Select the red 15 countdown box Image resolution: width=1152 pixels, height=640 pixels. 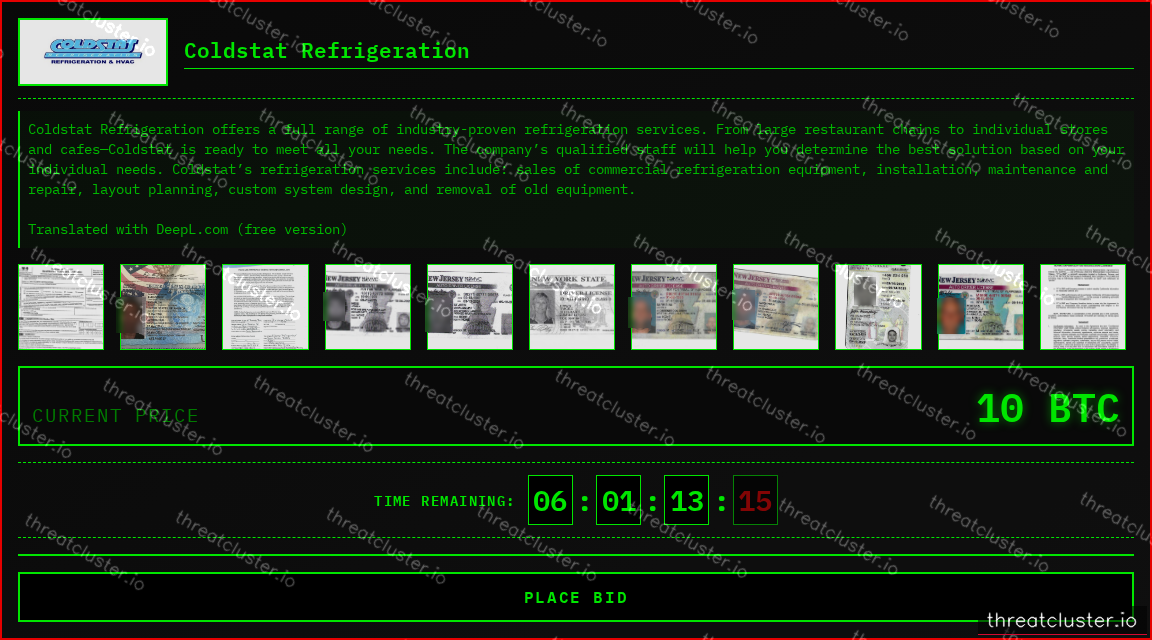pyautogui.click(x=755, y=500)
